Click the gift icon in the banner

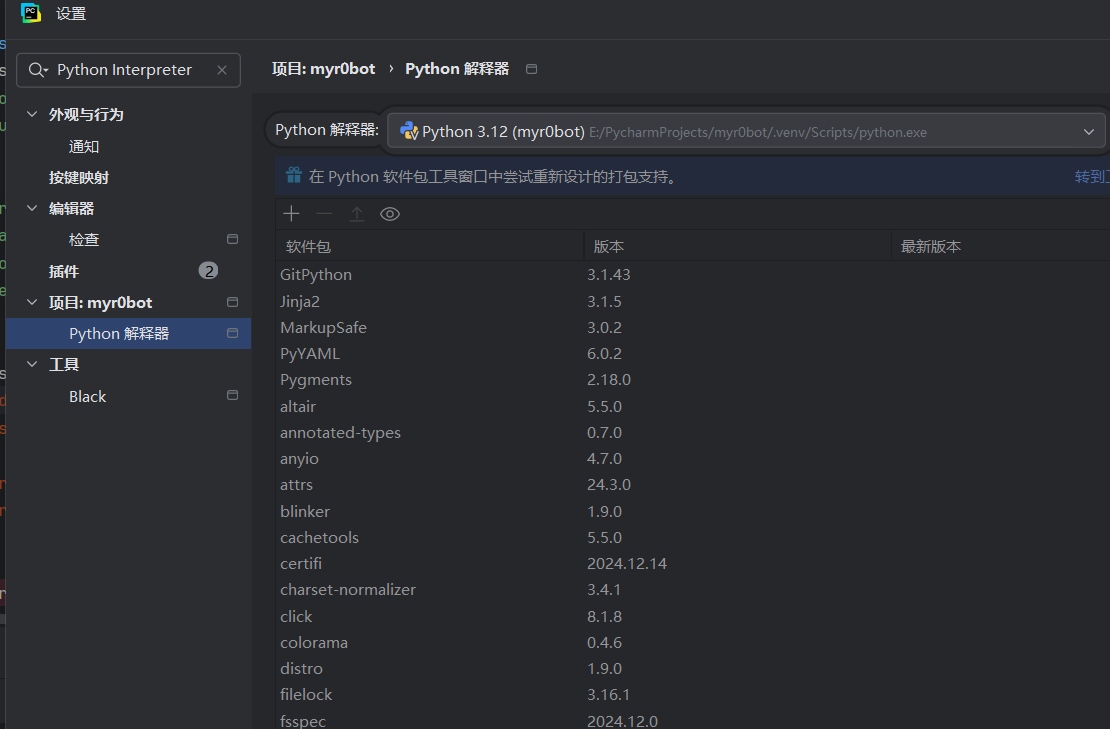tap(294, 176)
